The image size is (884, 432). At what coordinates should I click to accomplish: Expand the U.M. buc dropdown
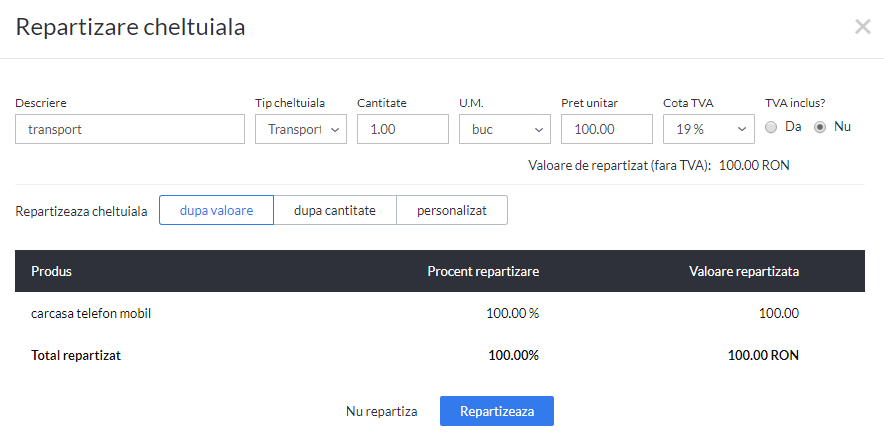[505, 129]
